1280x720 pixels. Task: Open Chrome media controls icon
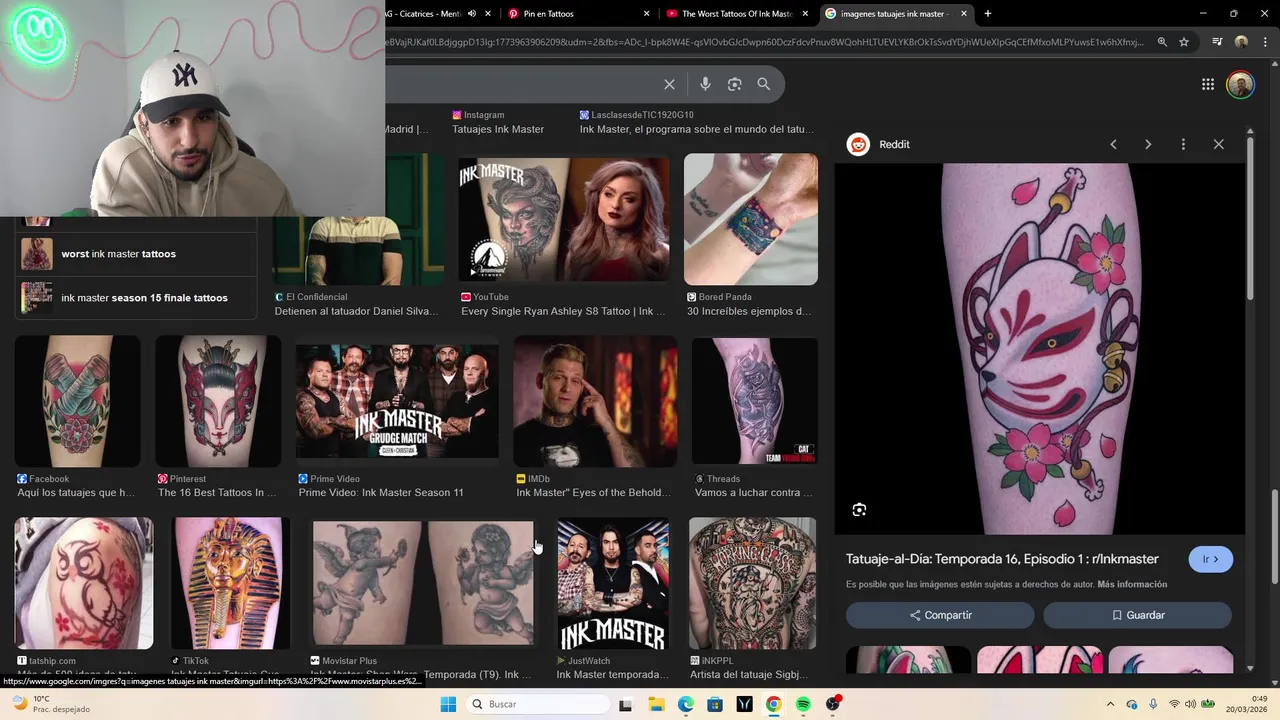point(1217,42)
